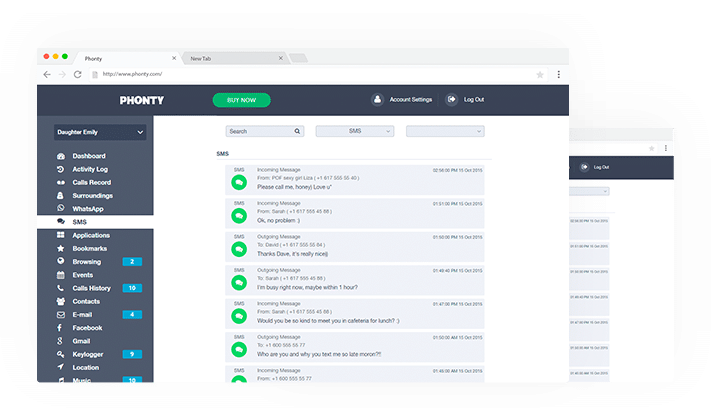Viewport: 711px width, 409px height.
Task: Click the Account Settings user icon
Action: tap(377, 99)
